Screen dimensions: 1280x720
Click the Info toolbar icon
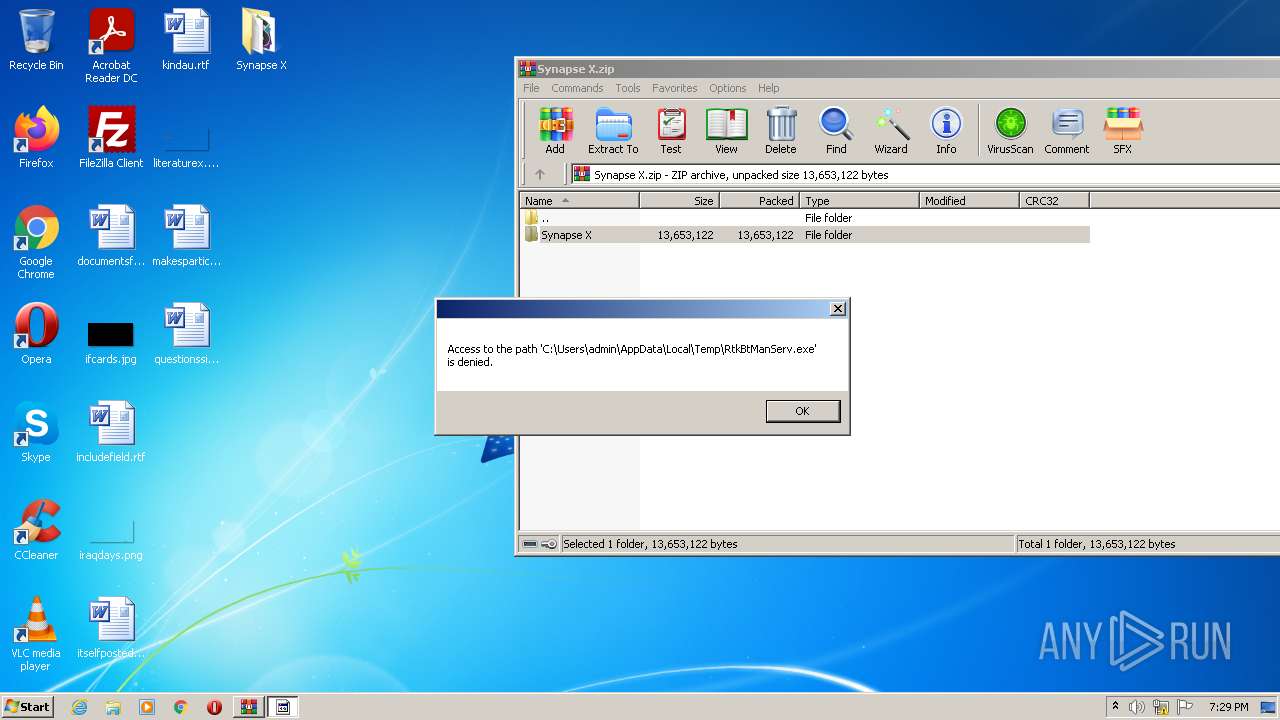click(x=946, y=131)
